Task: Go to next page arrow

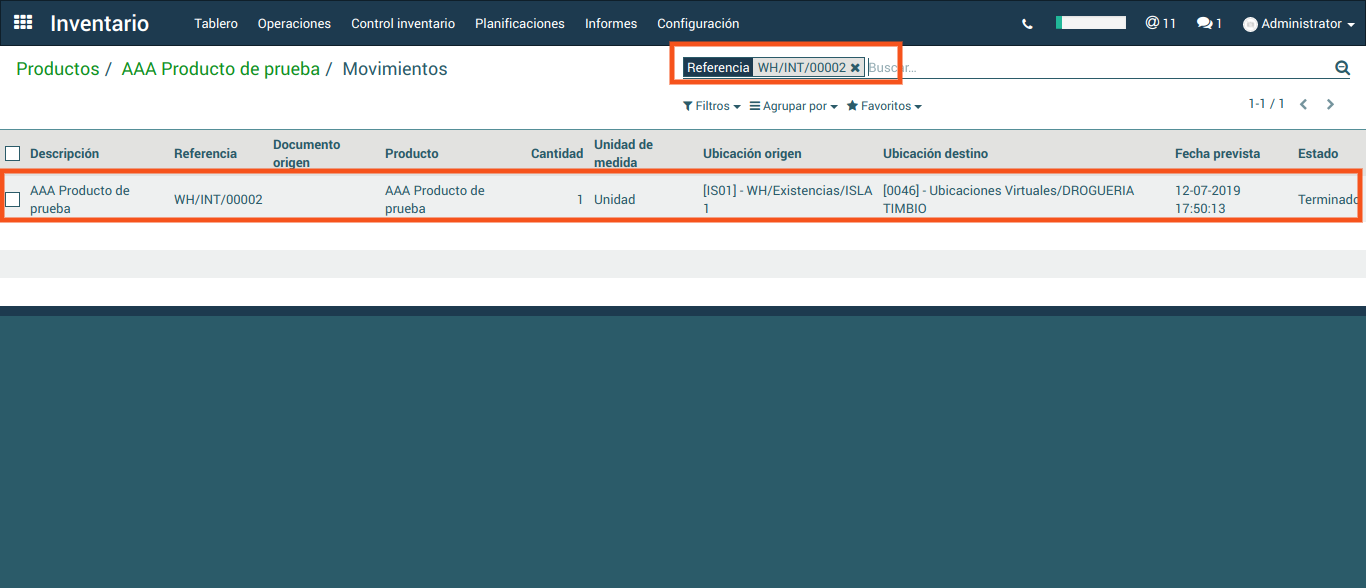Action: click(x=1330, y=104)
